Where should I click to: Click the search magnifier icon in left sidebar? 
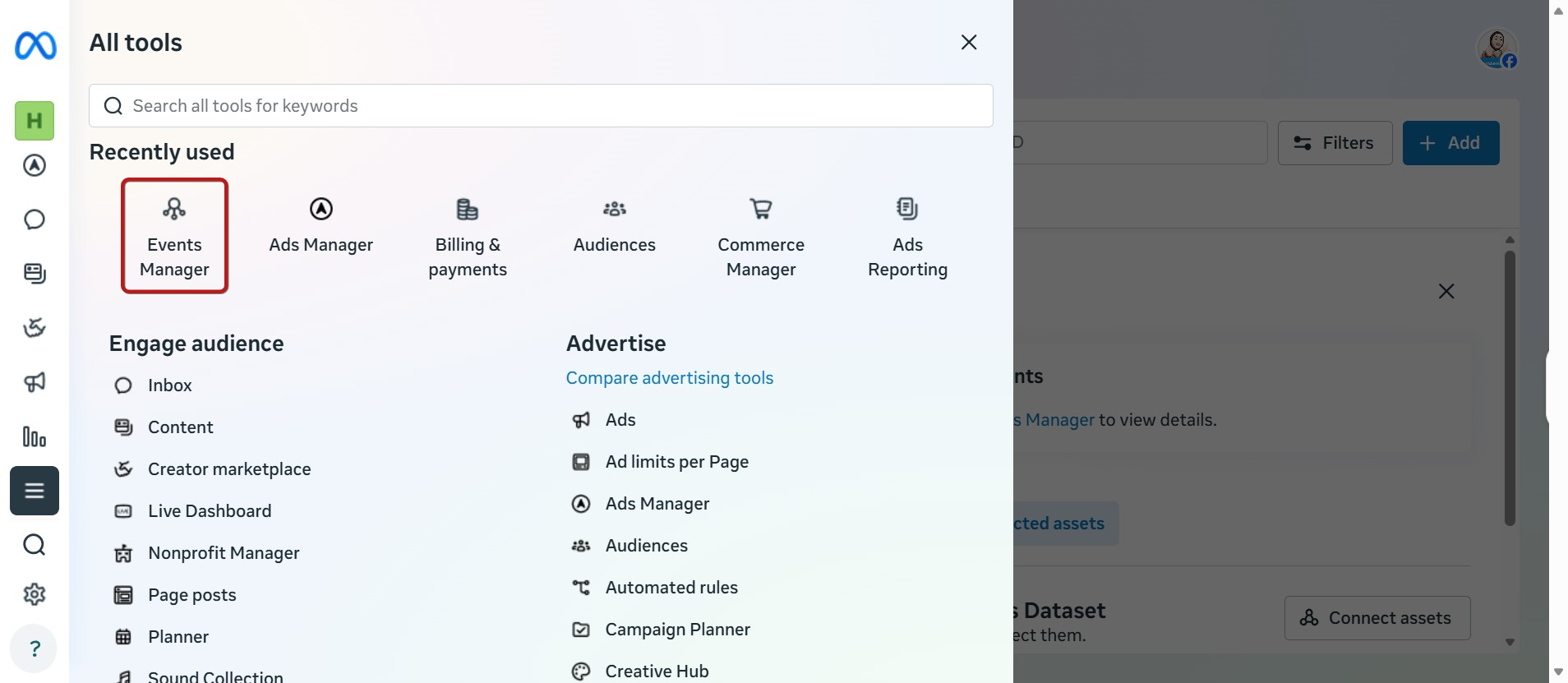[35, 545]
